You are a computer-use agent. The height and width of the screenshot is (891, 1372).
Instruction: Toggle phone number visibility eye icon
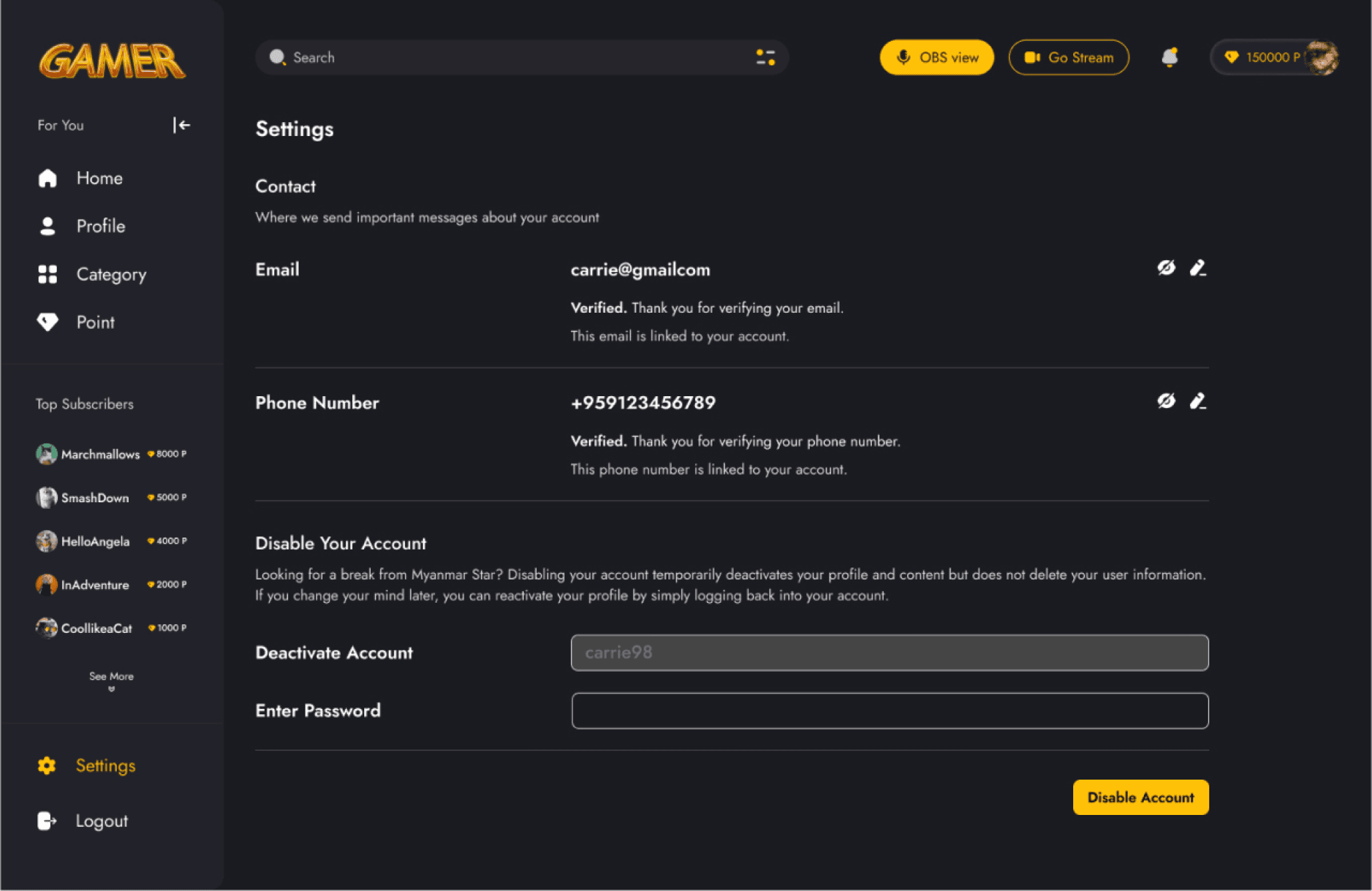click(1166, 401)
